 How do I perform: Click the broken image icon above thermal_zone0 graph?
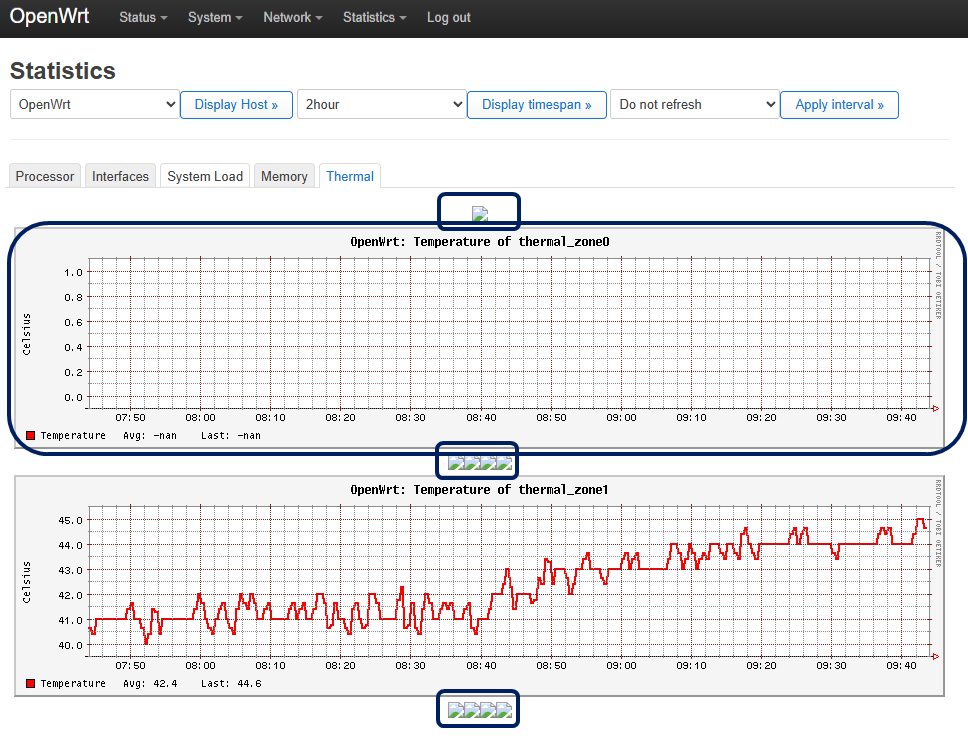click(x=479, y=213)
